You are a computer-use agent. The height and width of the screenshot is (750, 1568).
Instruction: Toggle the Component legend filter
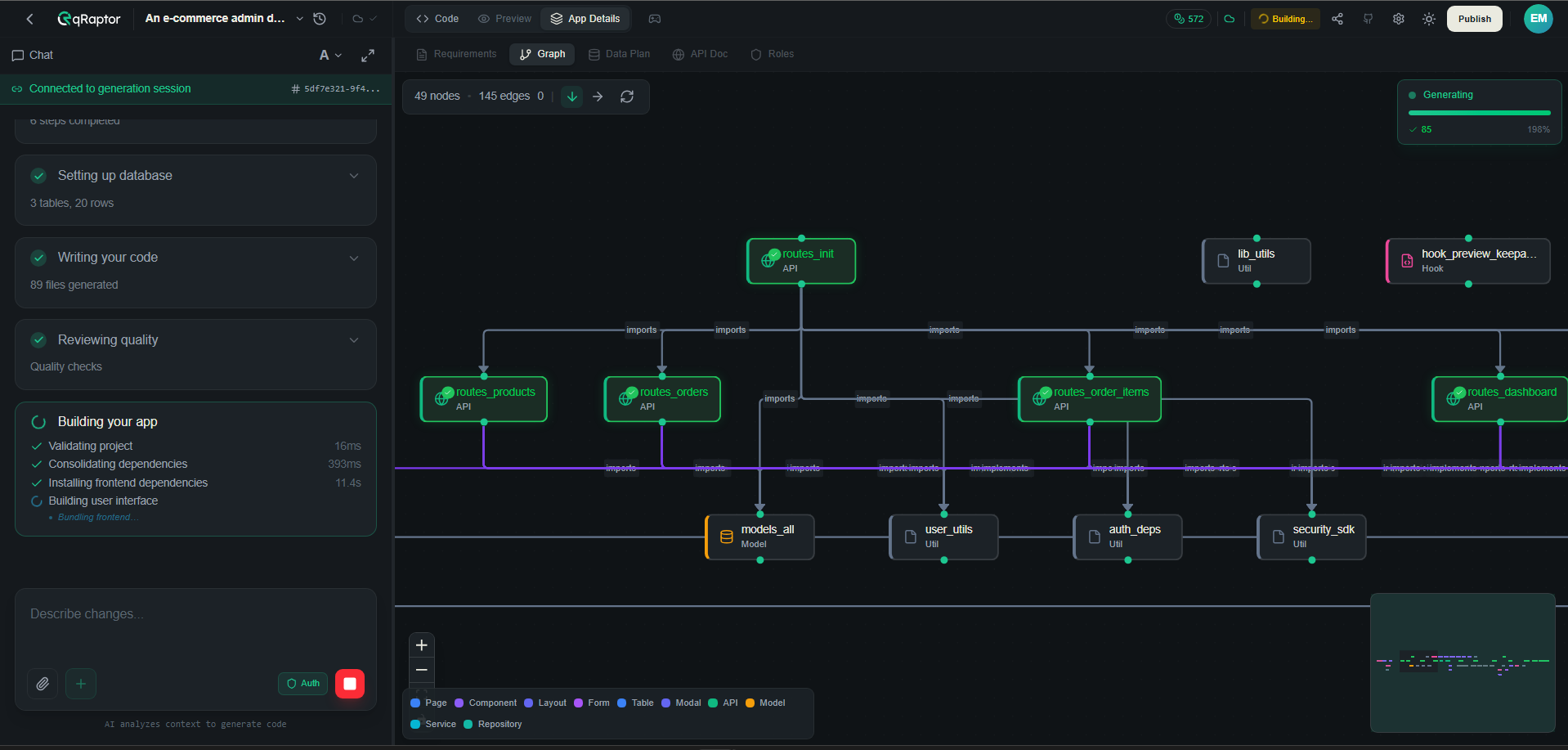[486, 703]
